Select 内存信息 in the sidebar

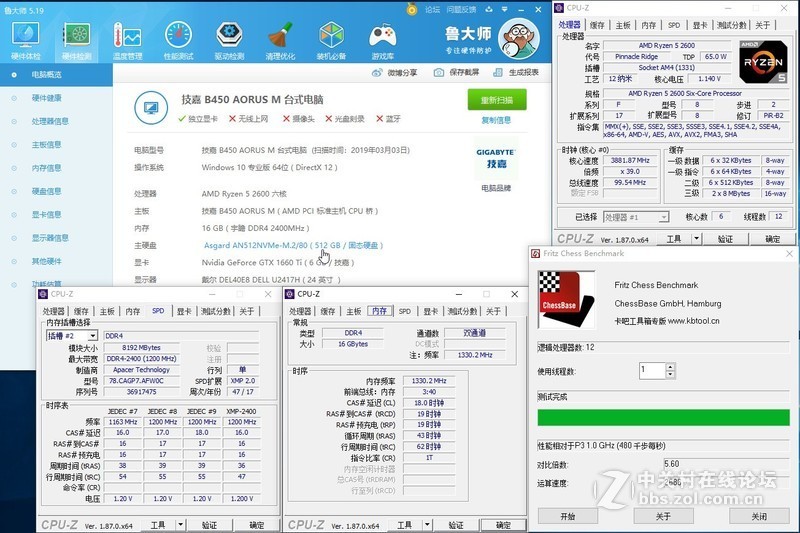(46, 168)
